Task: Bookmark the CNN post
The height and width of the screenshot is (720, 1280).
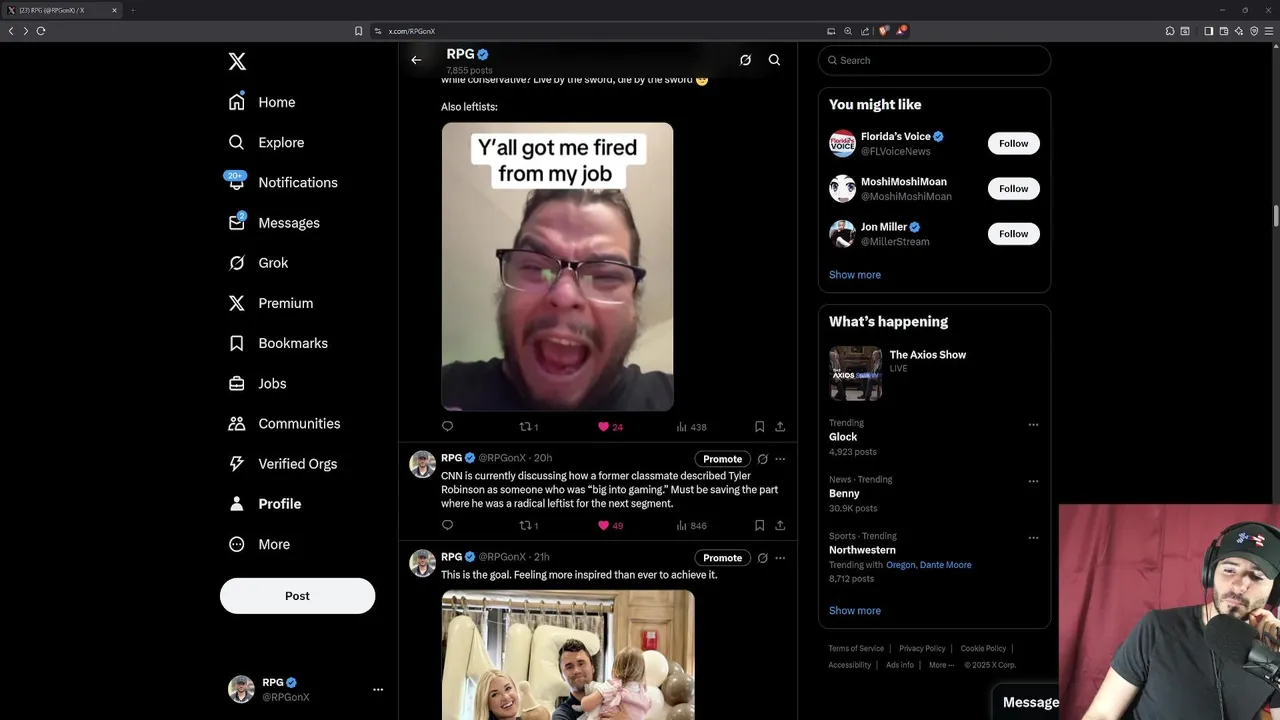Action: (759, 525)
